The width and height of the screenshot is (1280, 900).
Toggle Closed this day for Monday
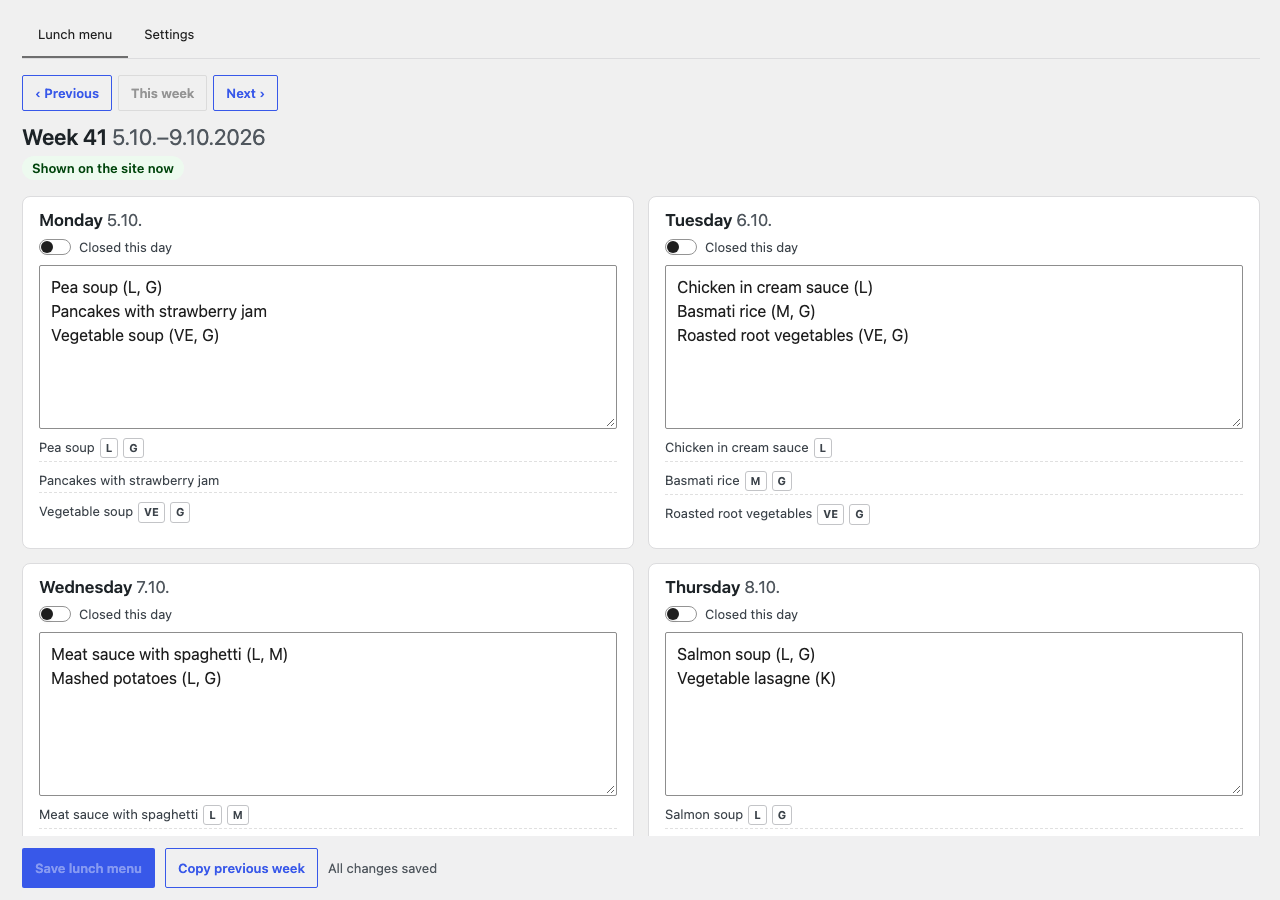tap(55, 247)
